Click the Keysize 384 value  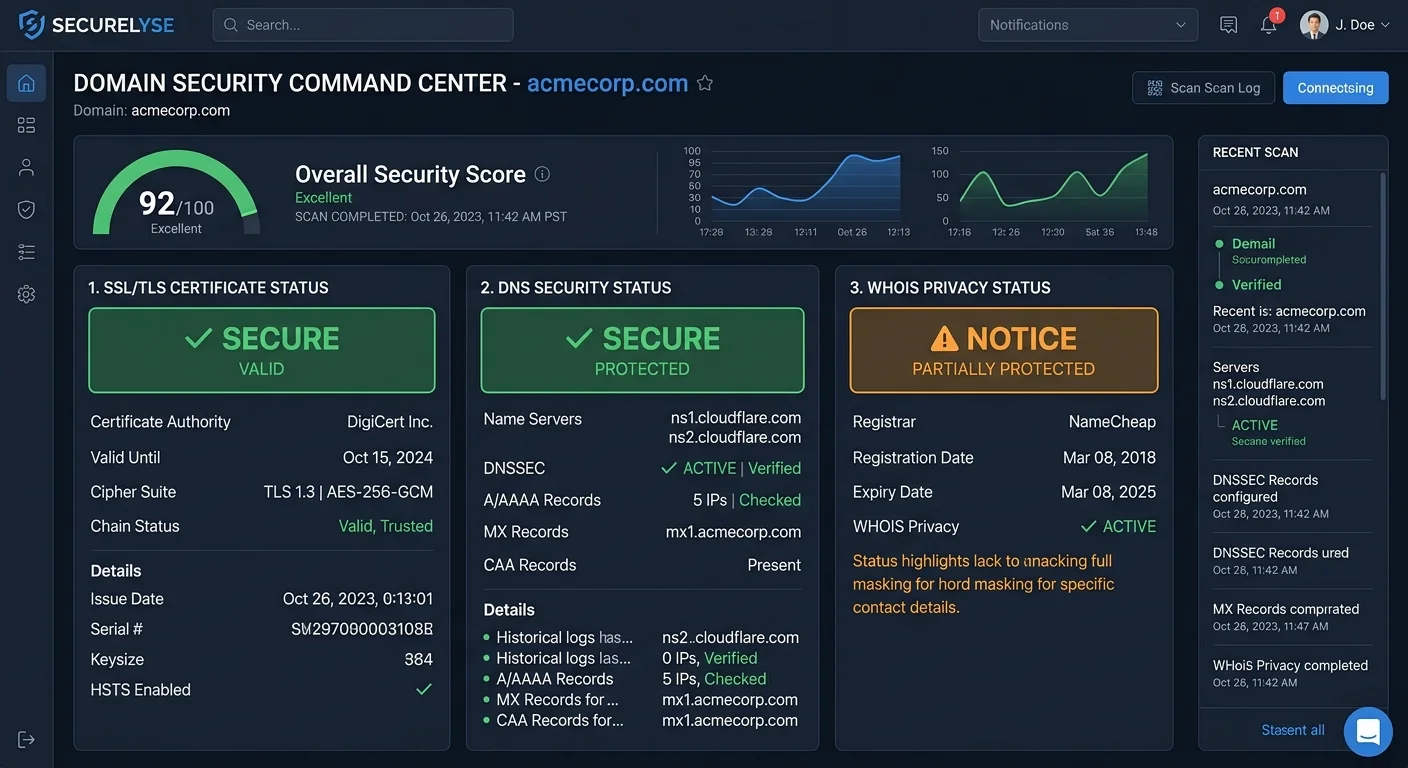(x=418, y=660)
